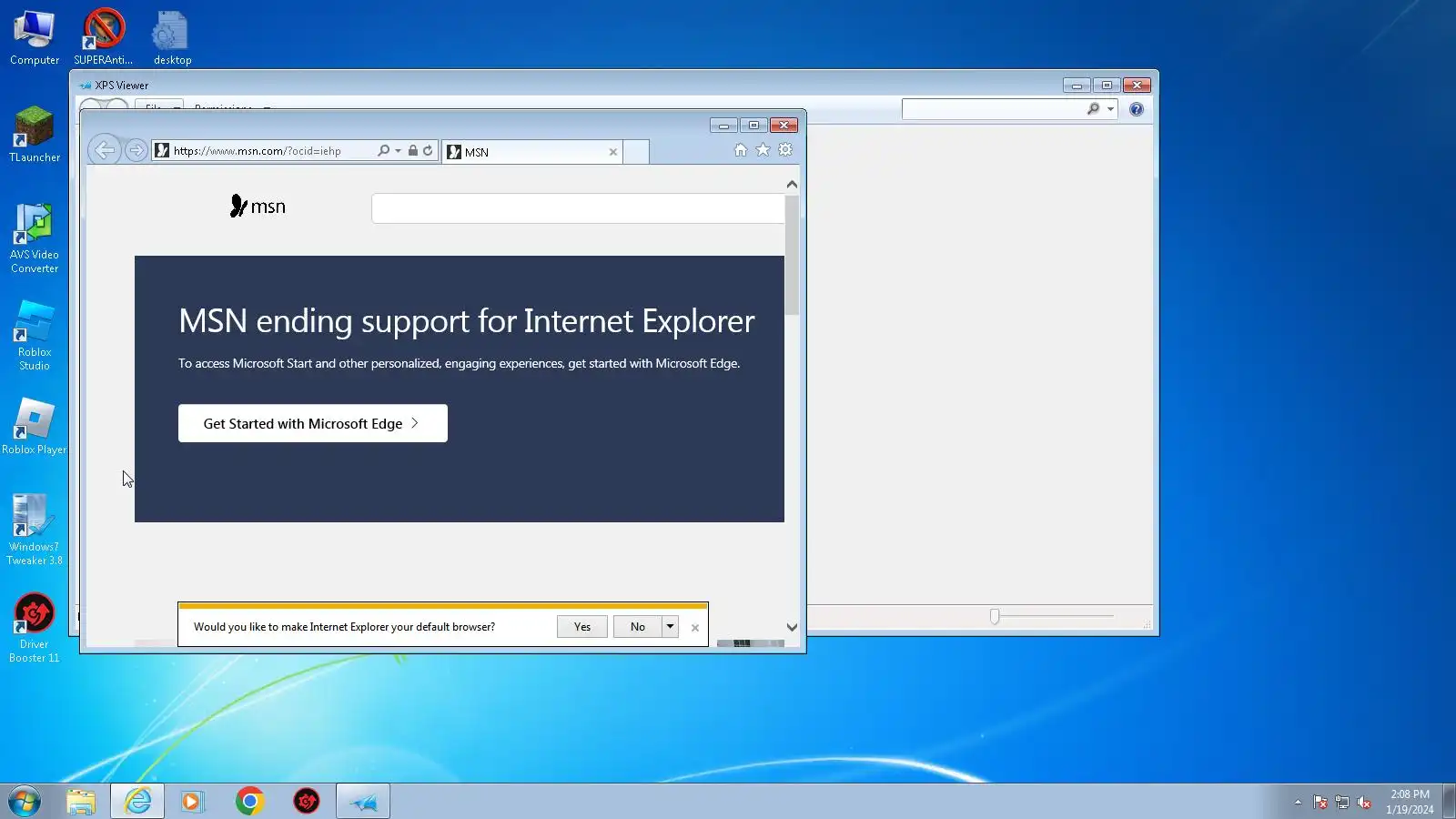Click the address bar search magnifier
This screenshot has width=1456, height=819.
click(383, 151)
